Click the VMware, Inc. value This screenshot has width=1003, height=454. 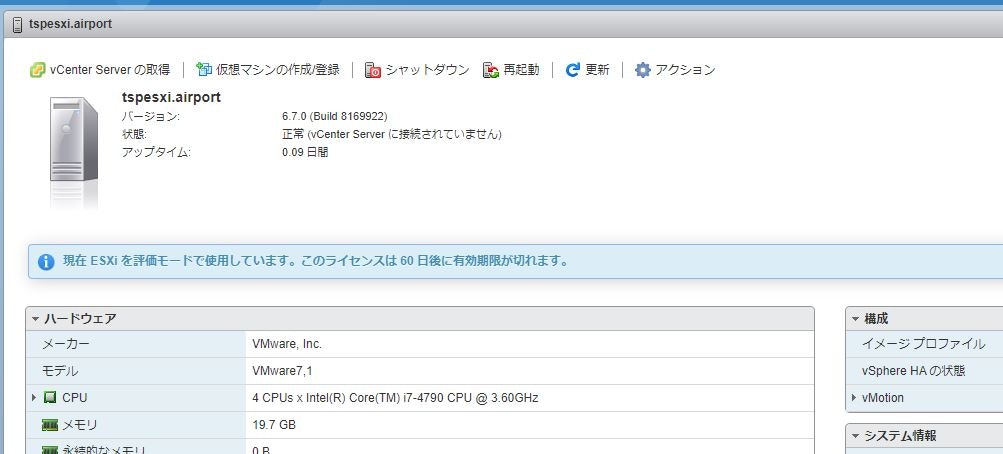click(287, 344)
